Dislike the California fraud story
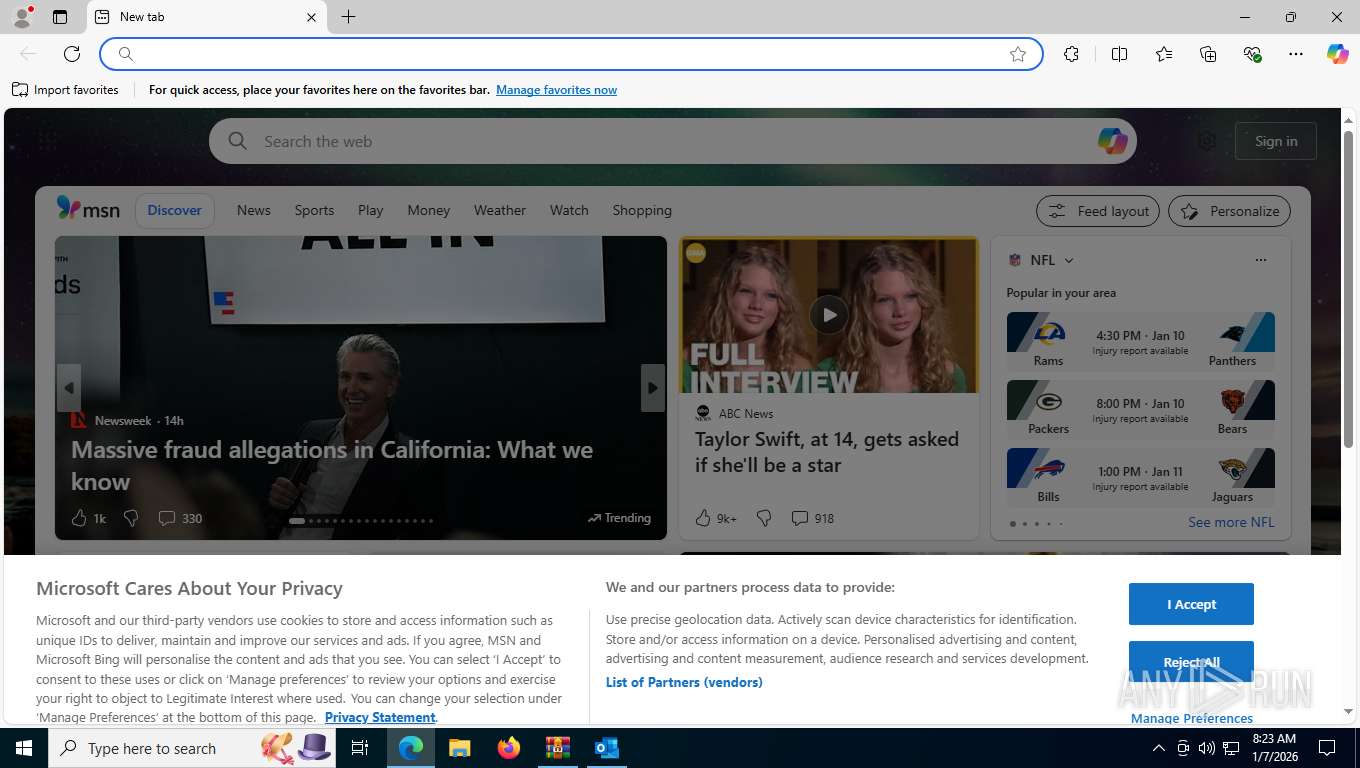Viewport: 1360px width, 768px height. point(131,518)
